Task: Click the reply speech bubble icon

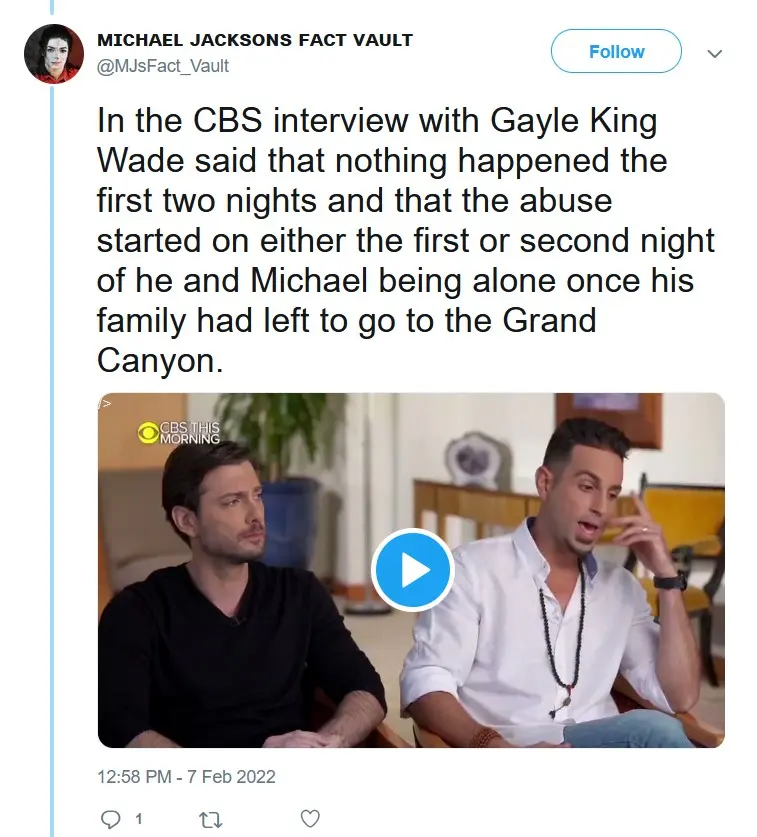Action: click(110, 819)
